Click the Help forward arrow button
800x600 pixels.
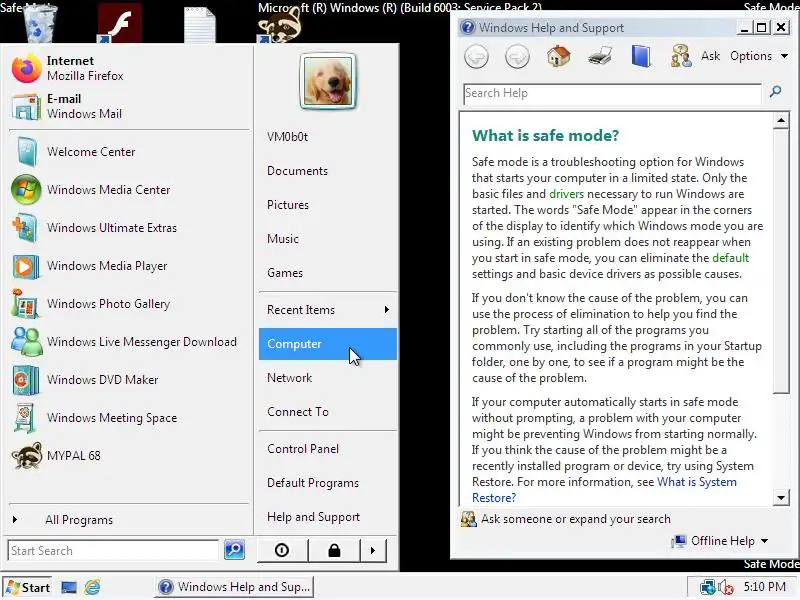(517, 56)
